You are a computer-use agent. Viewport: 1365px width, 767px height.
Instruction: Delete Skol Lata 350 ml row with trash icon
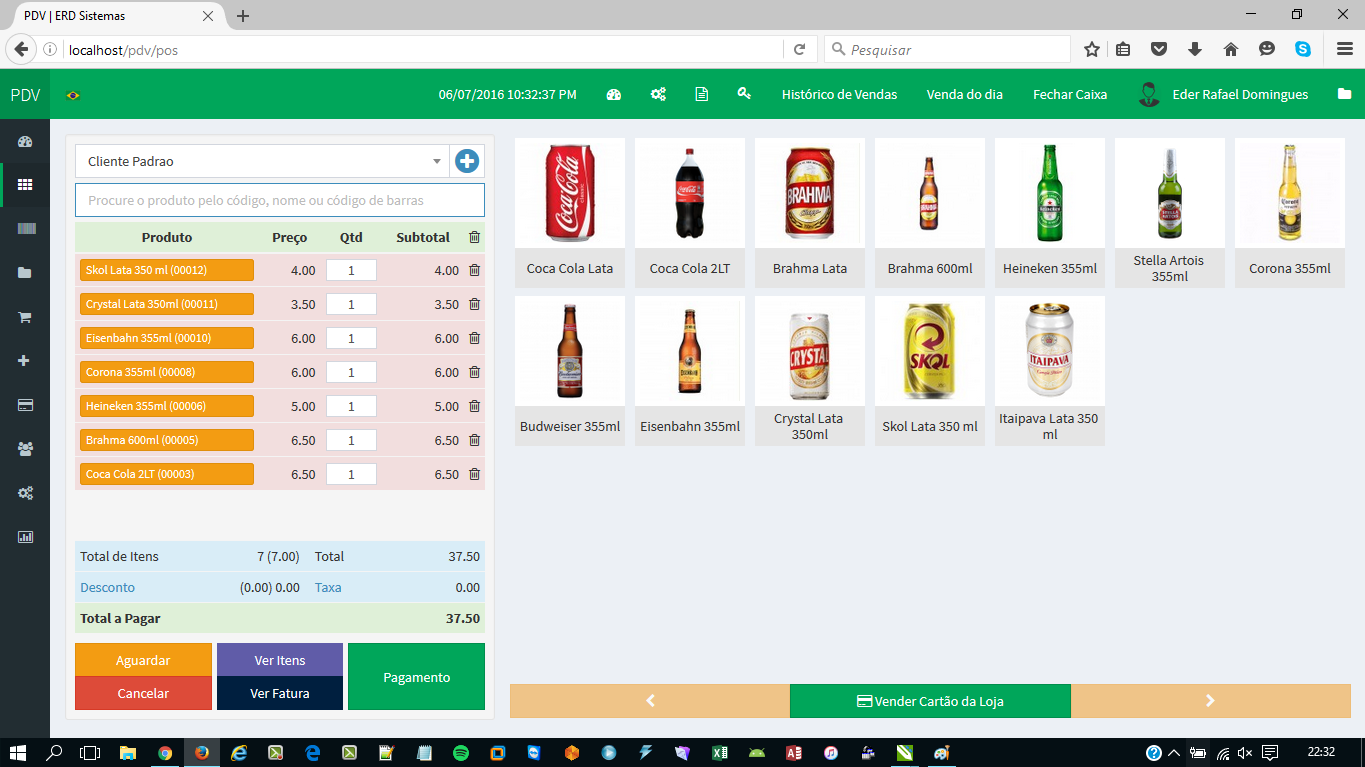pos(474,270)
